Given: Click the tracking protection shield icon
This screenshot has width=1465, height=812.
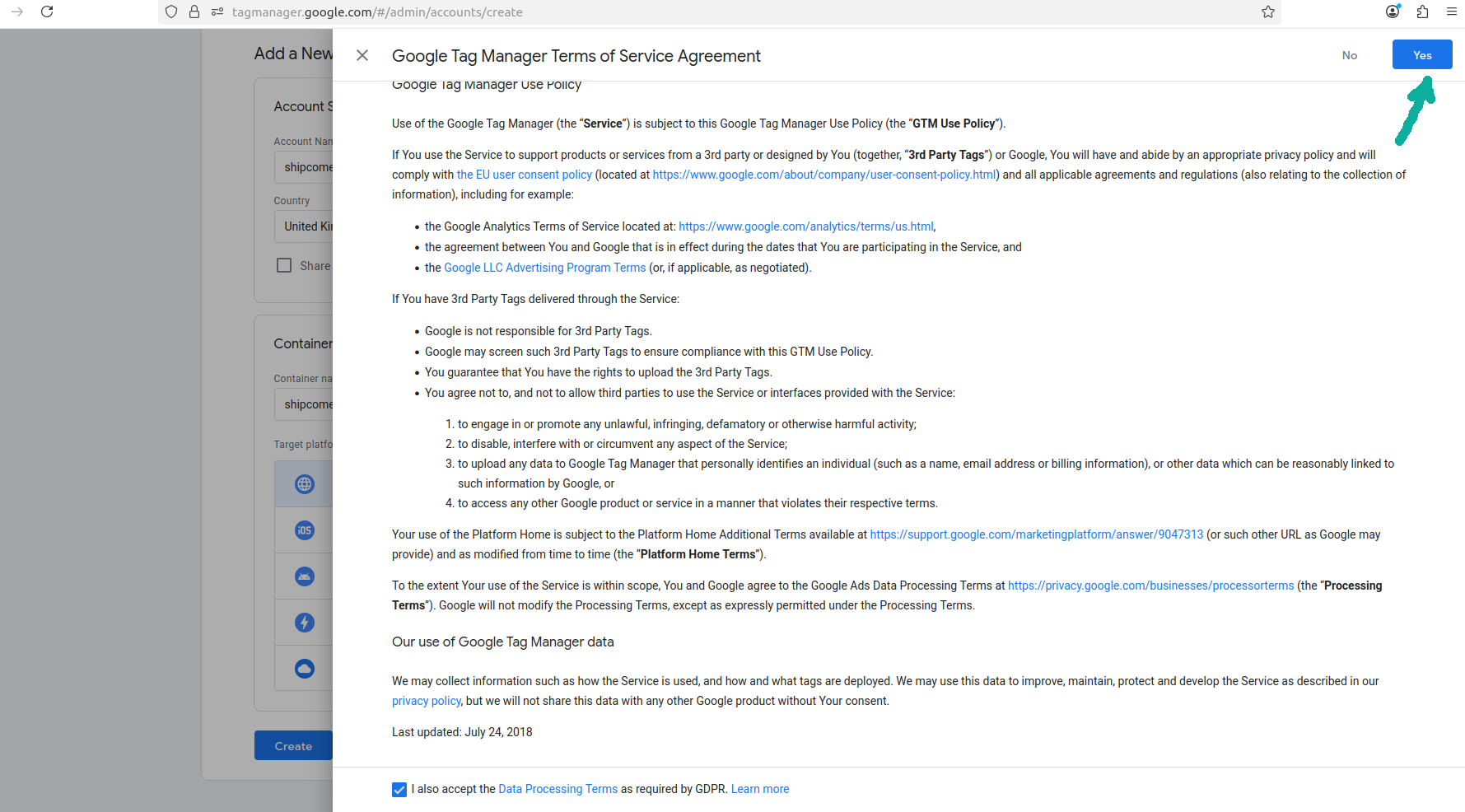Looking at the screenshot, I should tap(171, 12).
